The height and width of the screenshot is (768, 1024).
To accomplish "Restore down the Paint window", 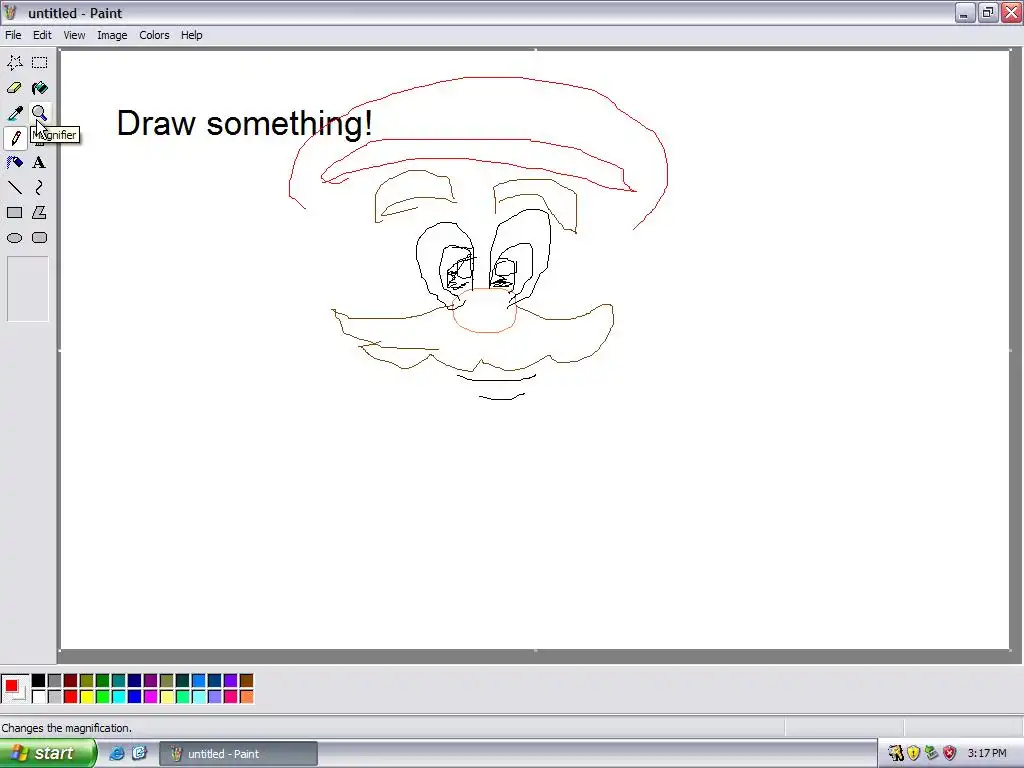I will 988,12.
